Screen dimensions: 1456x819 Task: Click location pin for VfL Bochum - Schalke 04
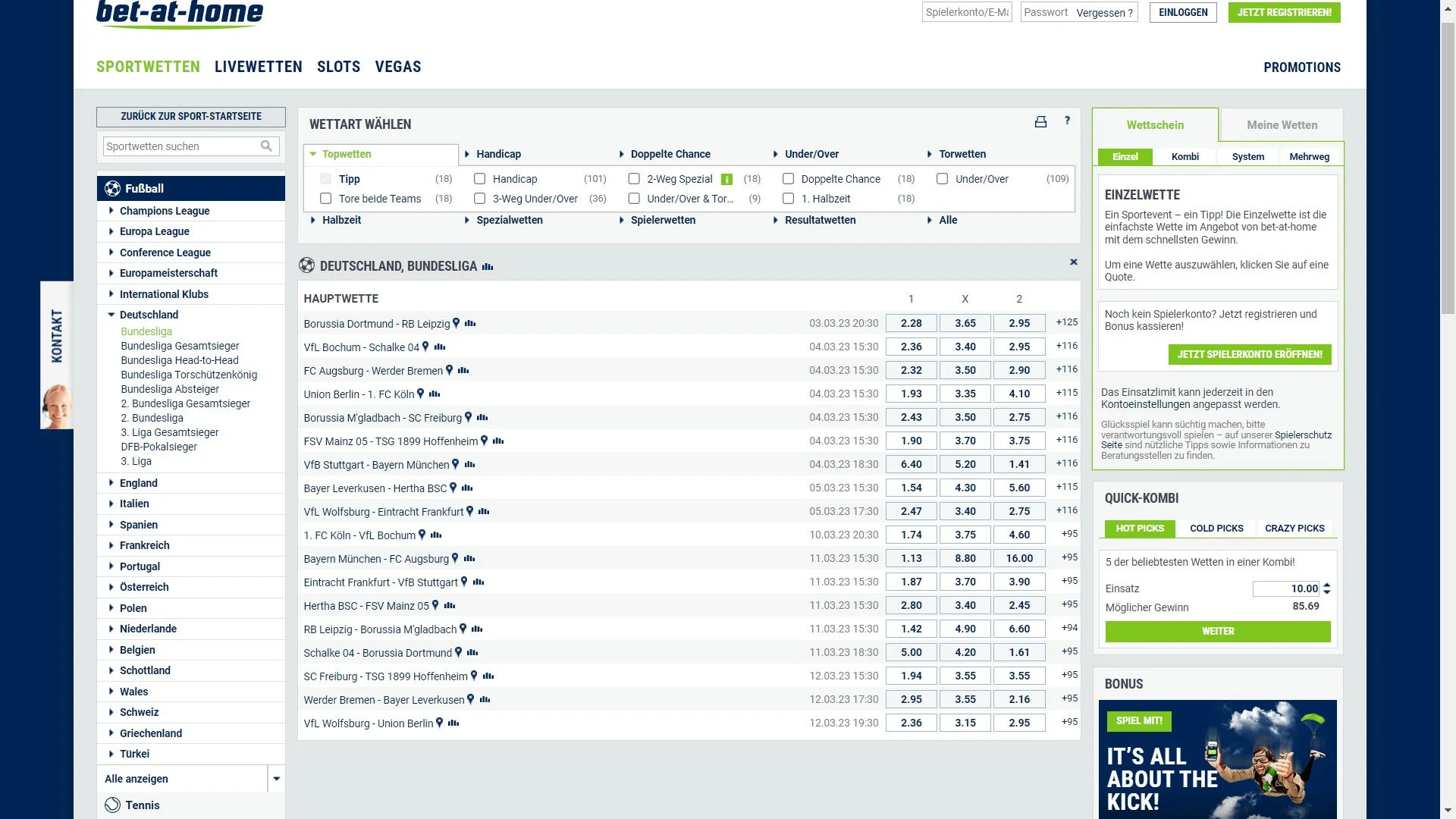click(x=425, y=347)
